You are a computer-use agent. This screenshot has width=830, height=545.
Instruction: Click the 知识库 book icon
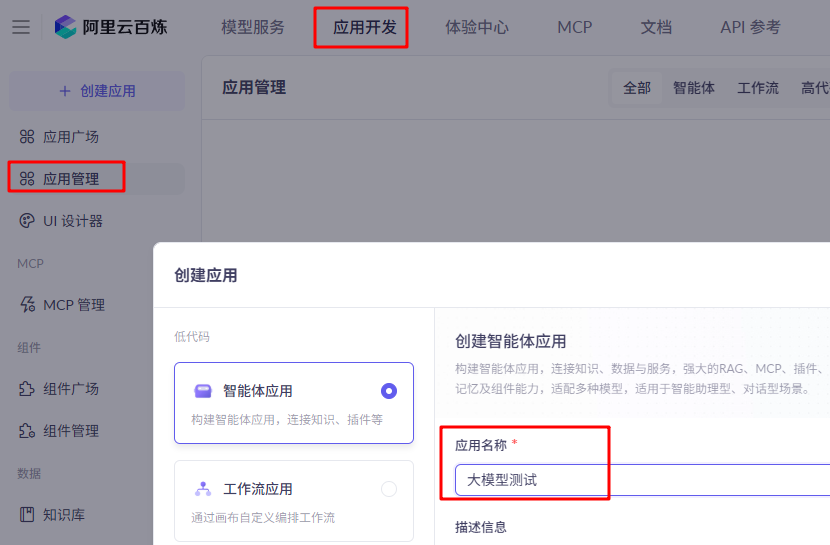pyautogui.click(x=27, y=514)
